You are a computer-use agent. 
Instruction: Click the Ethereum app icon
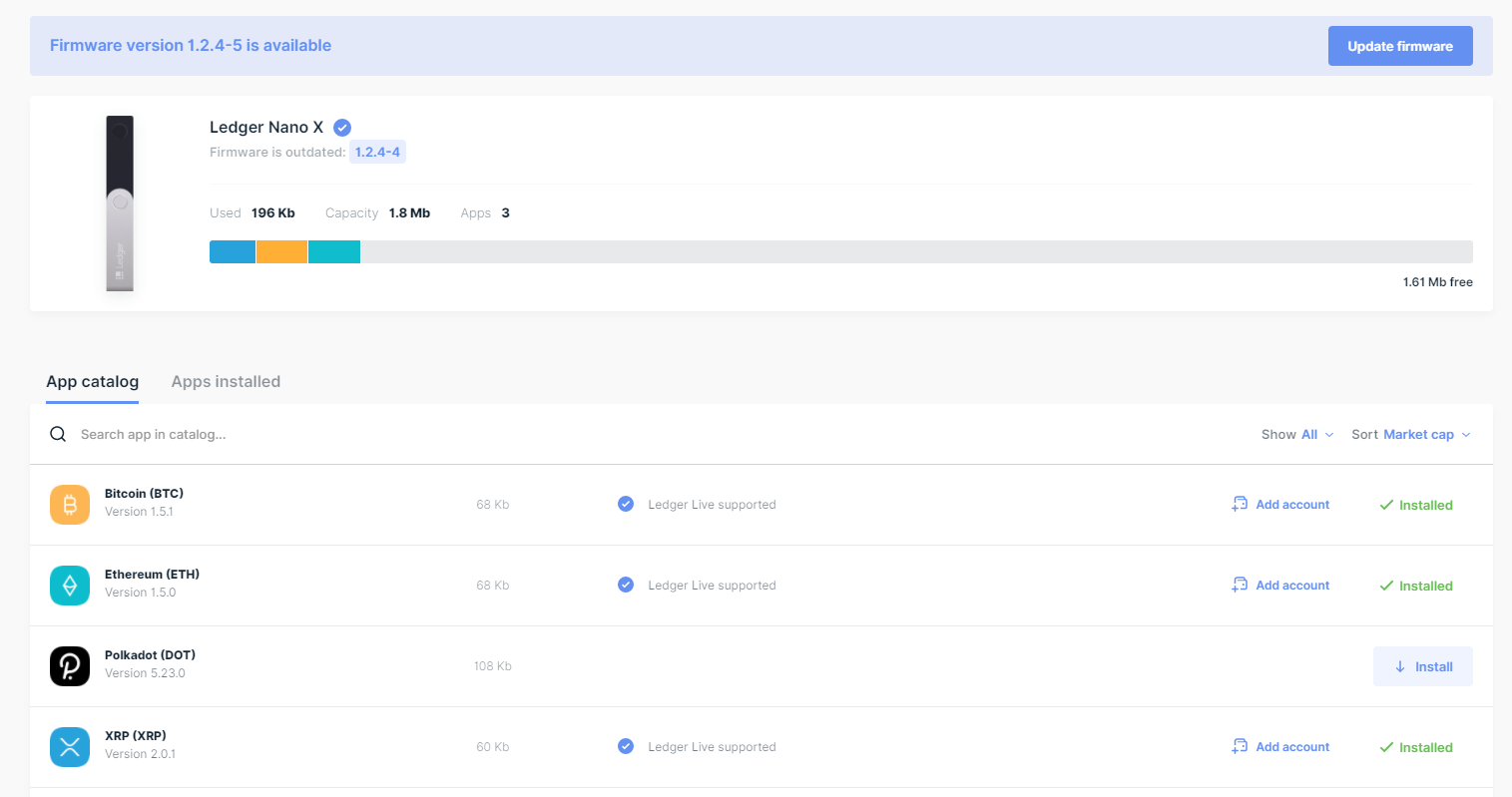tap(70, 586)
